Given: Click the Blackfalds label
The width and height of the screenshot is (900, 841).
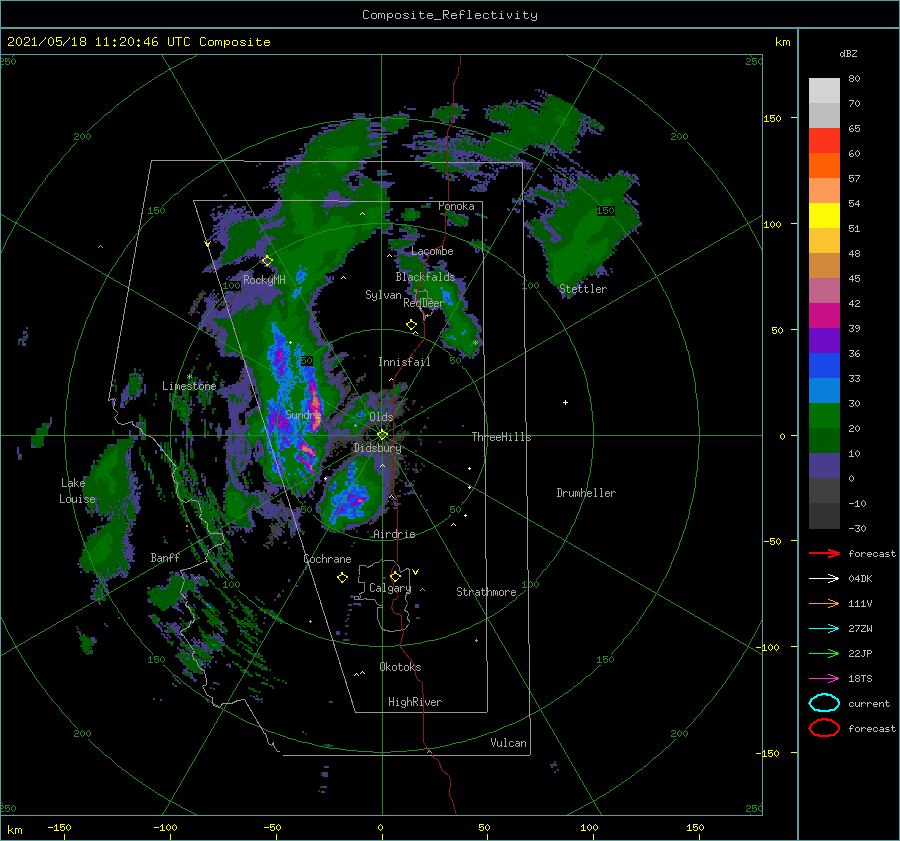Looking at the screenshot, I should (425, 277).
